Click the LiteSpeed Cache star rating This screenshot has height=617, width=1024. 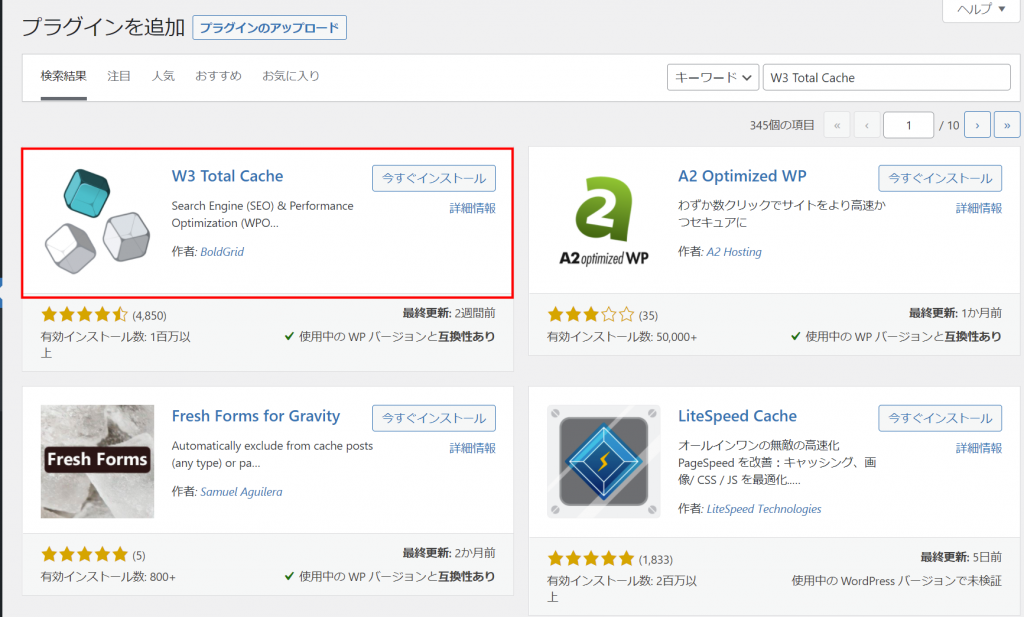tap(590, 558)
